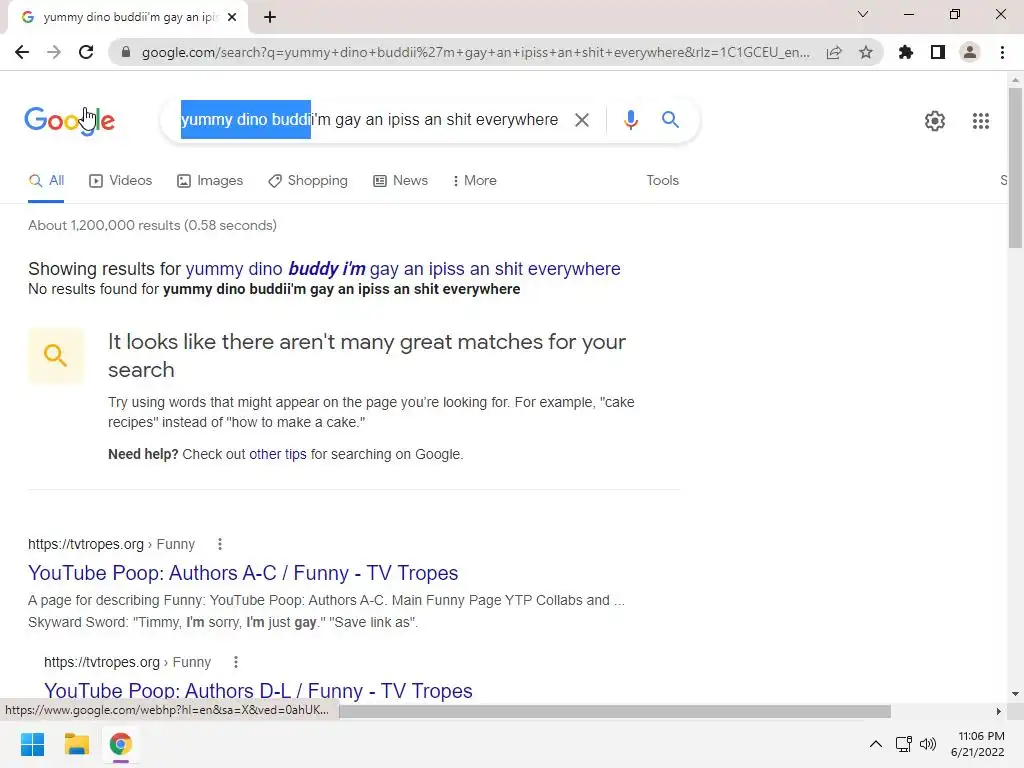The width and height of the screenshot is (1024, 768).
Task: Click into the Google search field
Action: point(370,120)
